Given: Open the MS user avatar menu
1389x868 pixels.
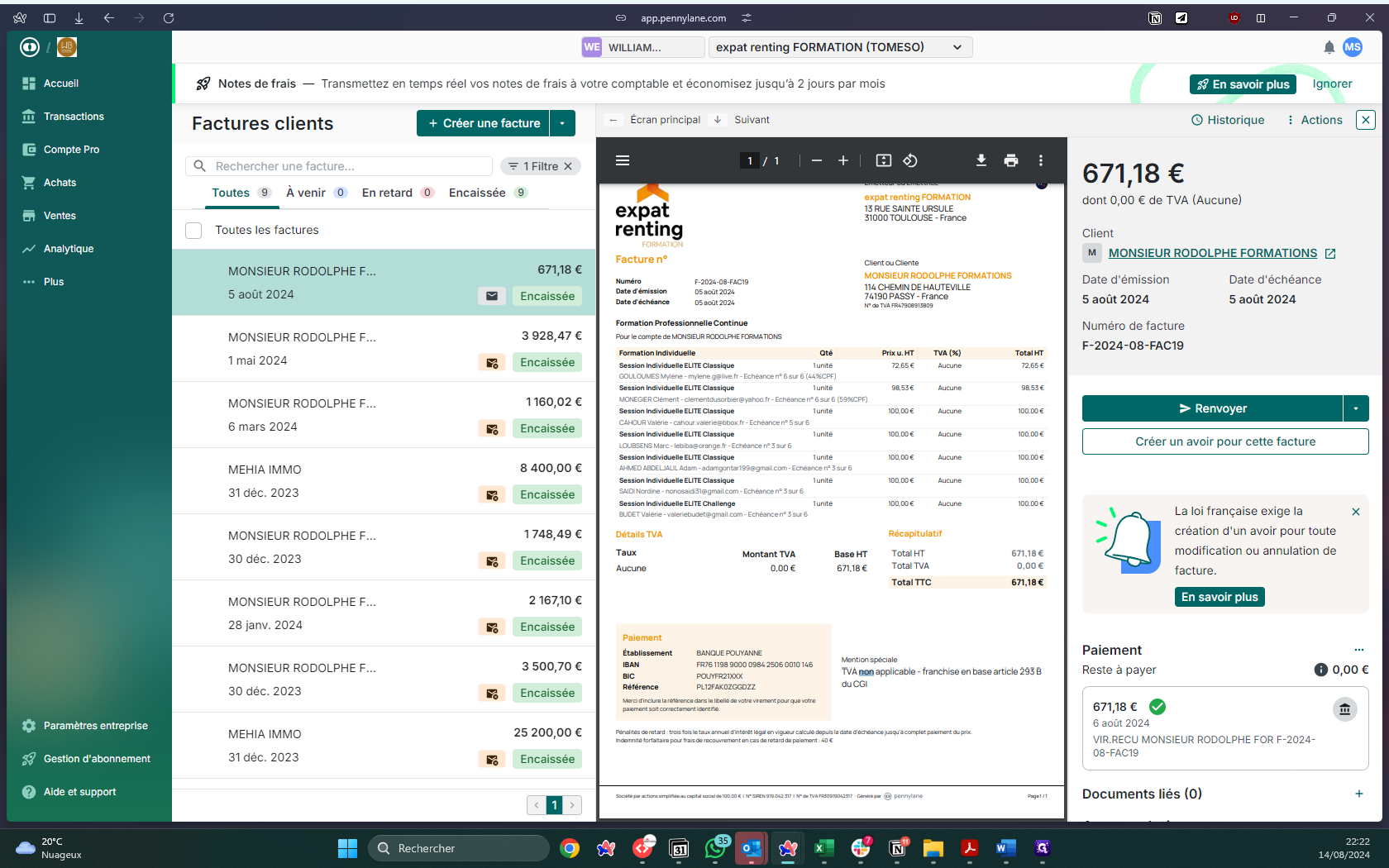Looking at the screenshot, I should 1353,47.
